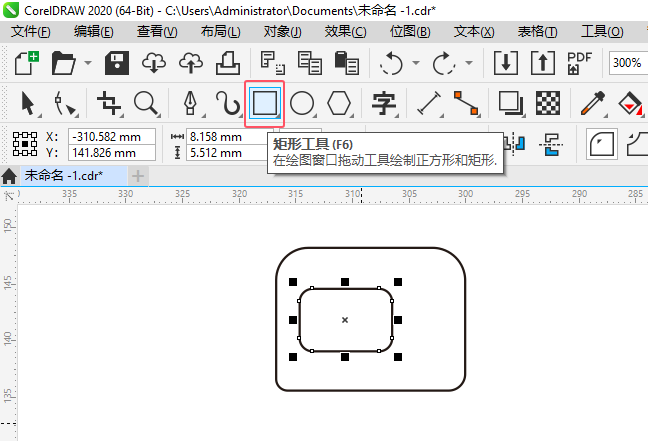648x441 pixels.
Task: Click the mirror horizontally icon
Action: 514,144
